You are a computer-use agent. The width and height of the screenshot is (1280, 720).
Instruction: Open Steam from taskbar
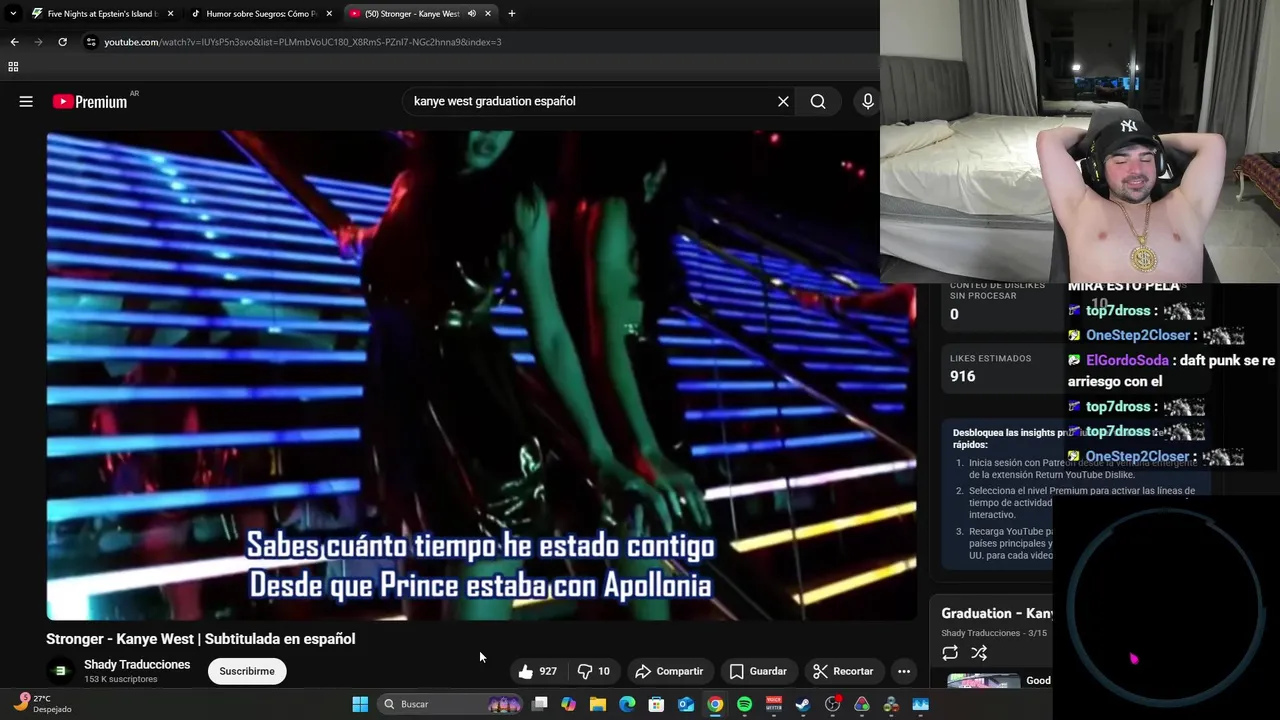point(803,704)
